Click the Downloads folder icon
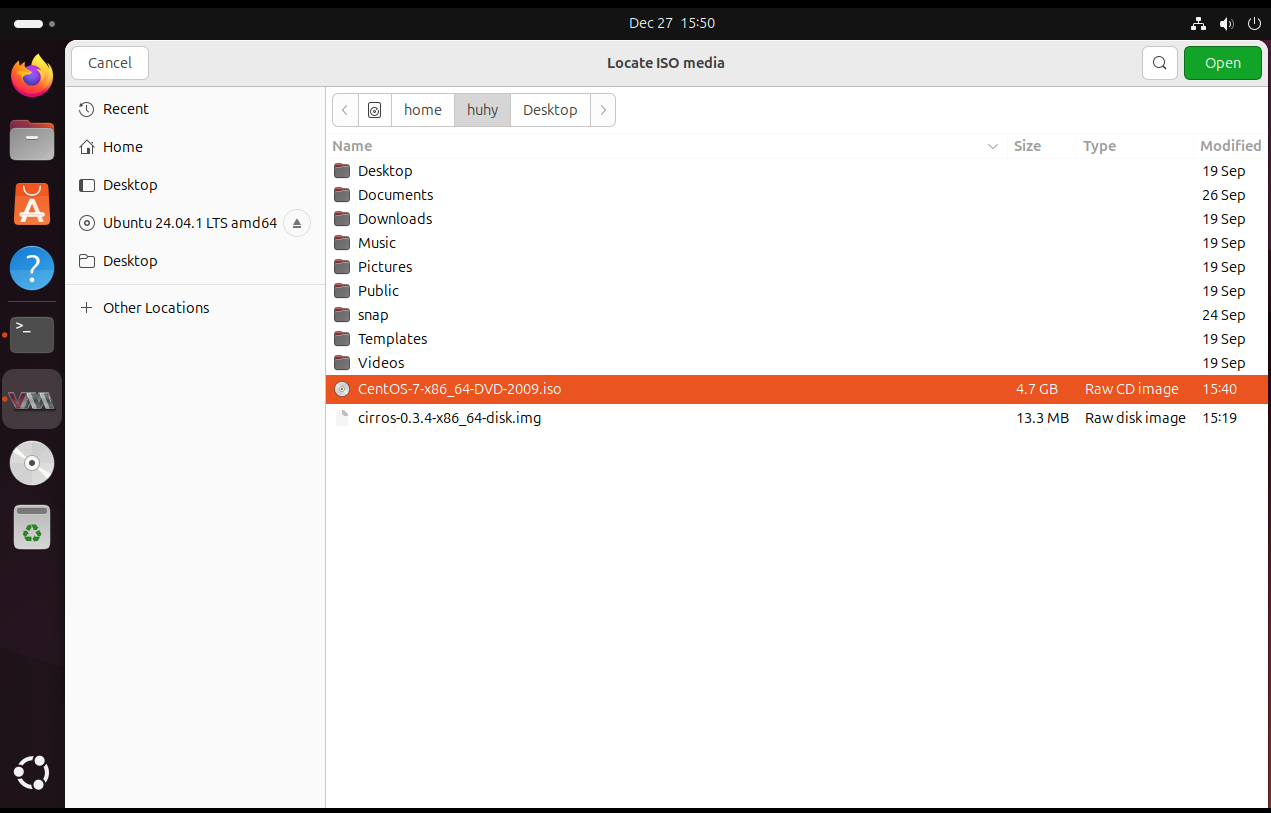The width and height of the screenshot is (1271, 813). 342,219
